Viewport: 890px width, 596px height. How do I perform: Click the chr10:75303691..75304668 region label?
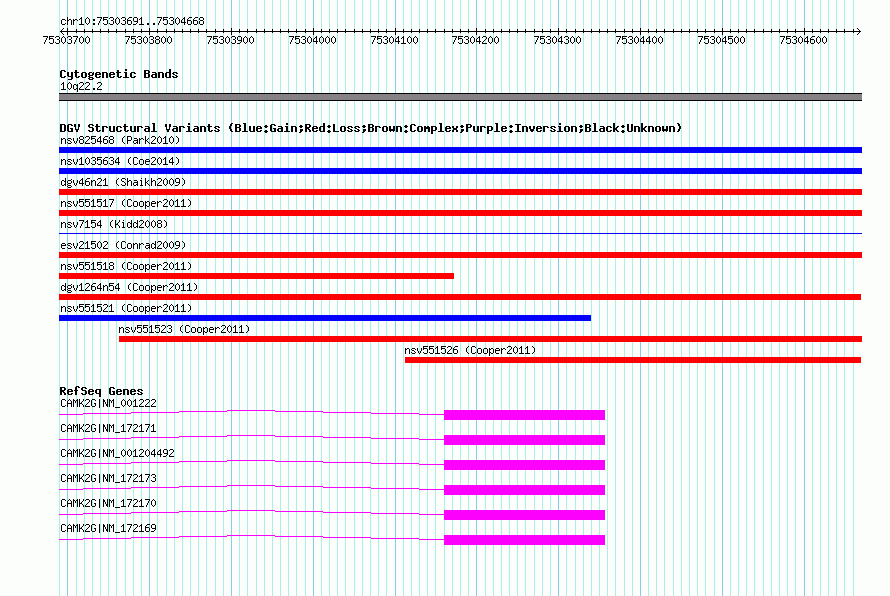[x=132, y=22]
